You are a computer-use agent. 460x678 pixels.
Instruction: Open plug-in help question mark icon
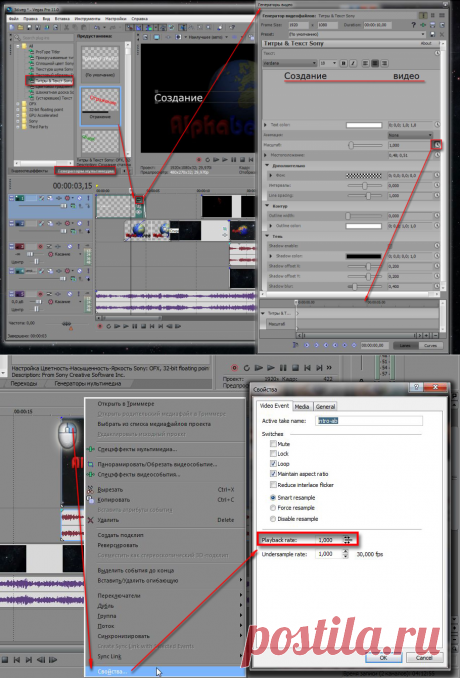pos(414,25)
